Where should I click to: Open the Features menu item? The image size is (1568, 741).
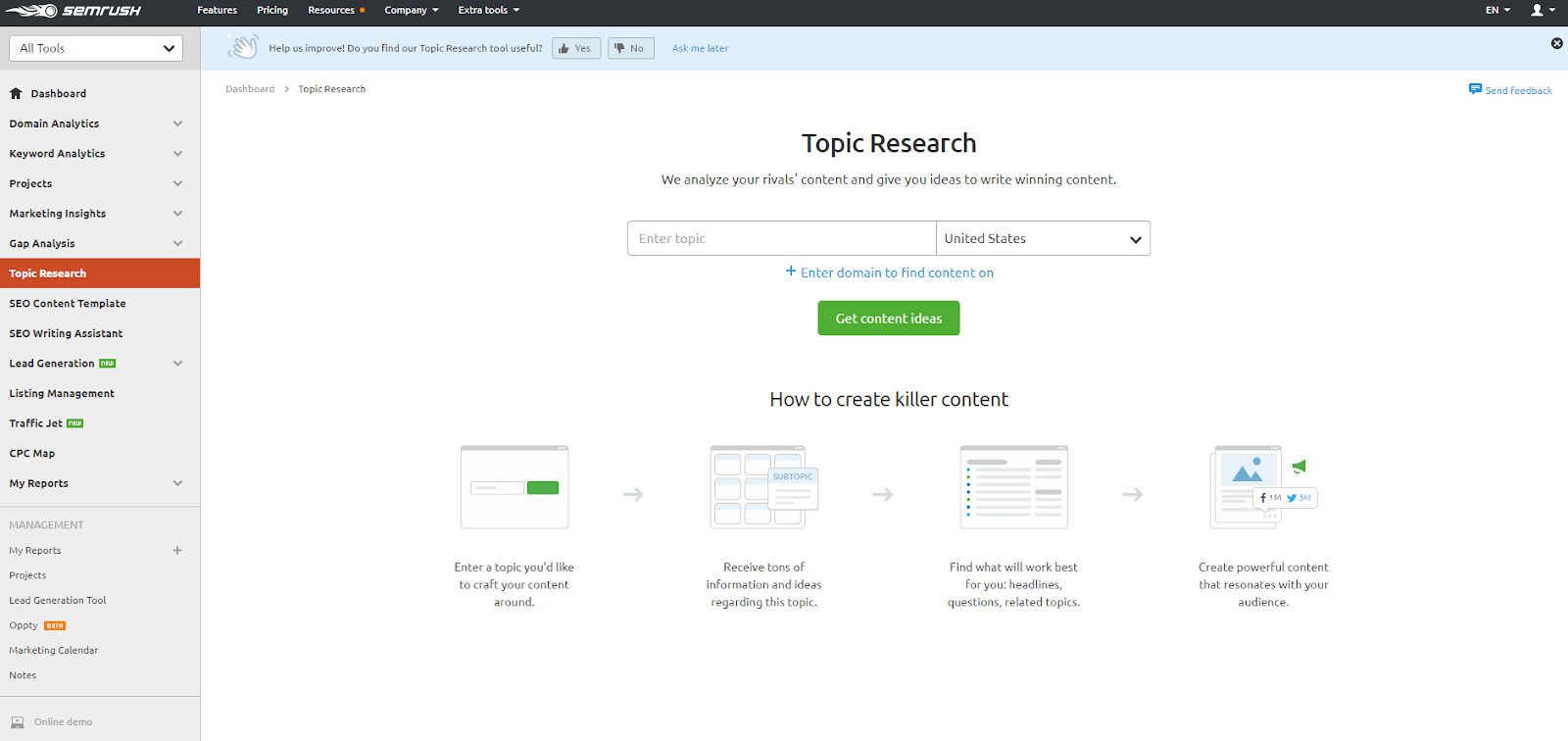(218, 10)
